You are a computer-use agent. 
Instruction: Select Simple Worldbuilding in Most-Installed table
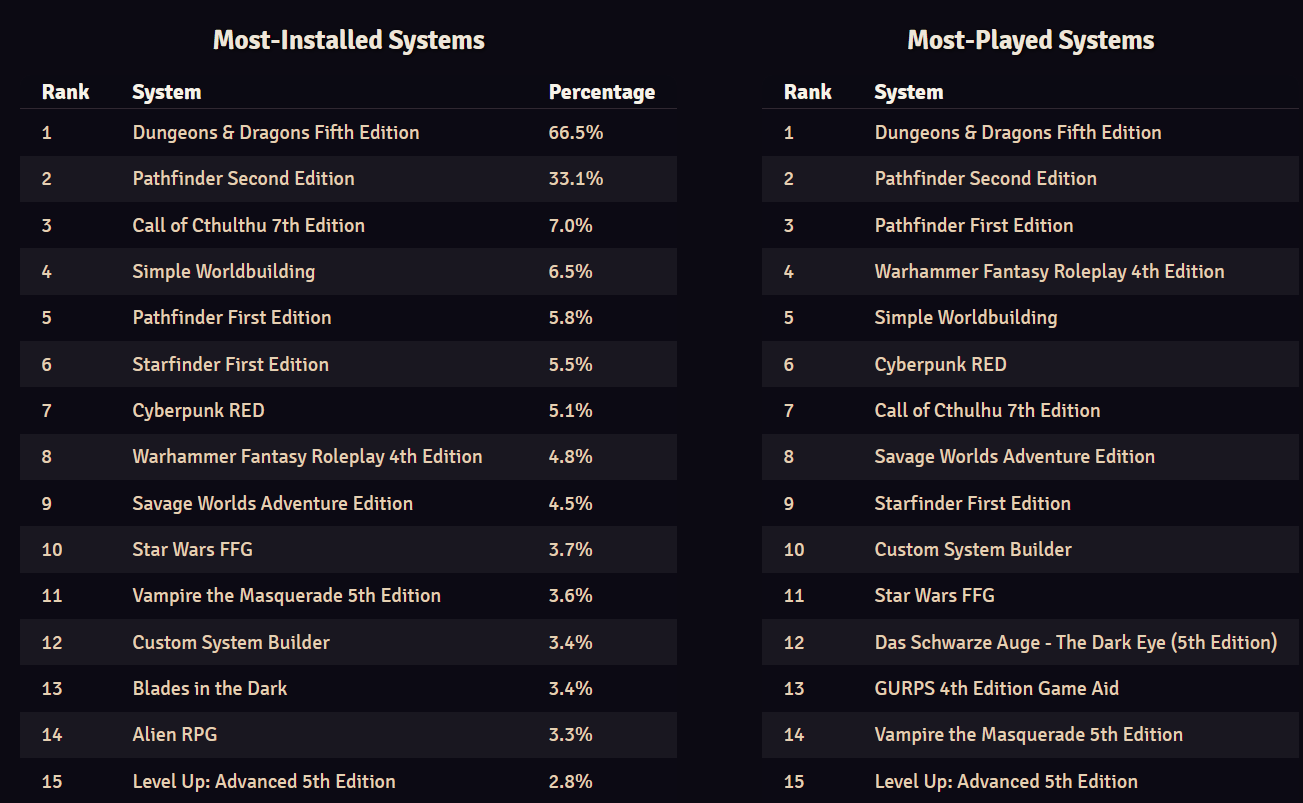coord(223,271)
